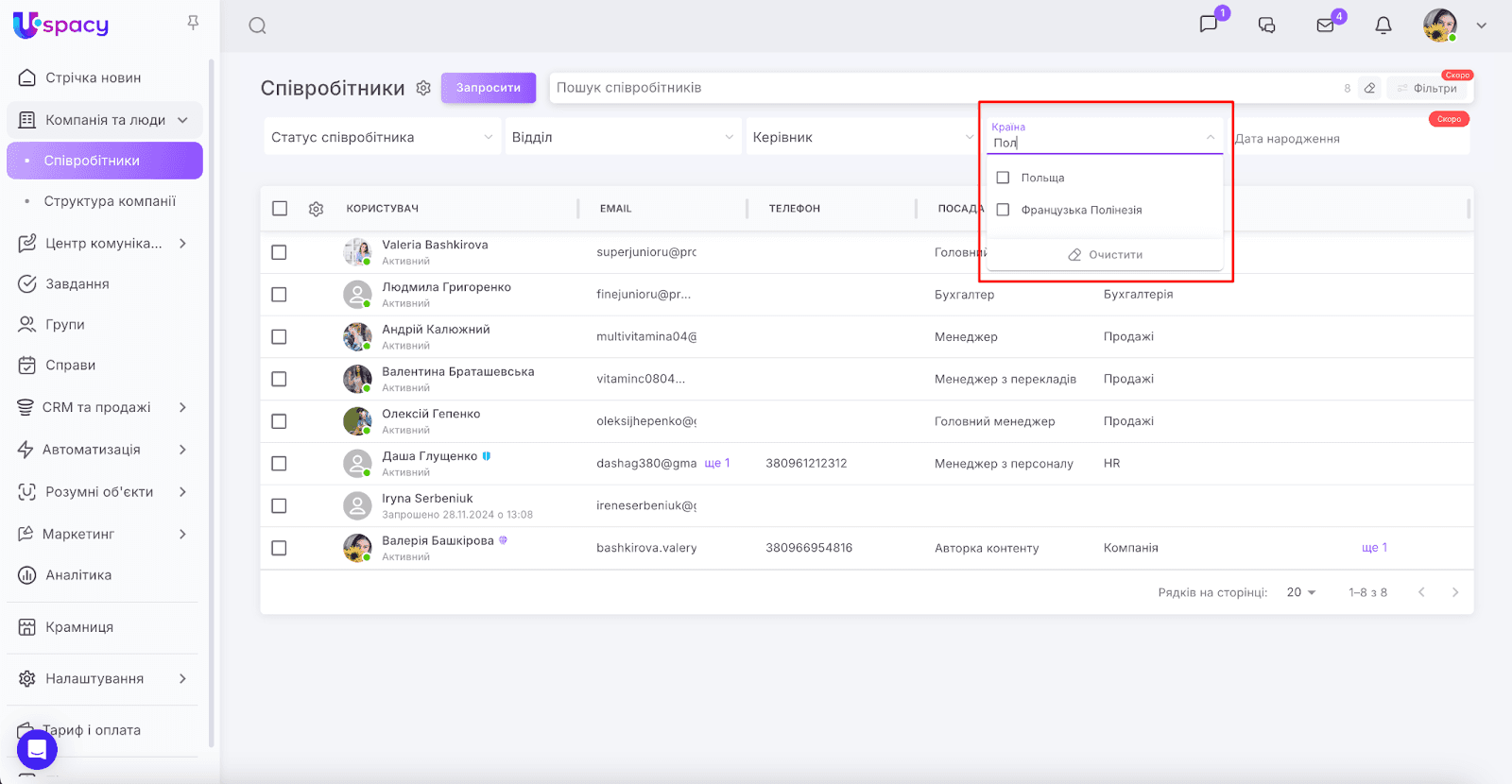
Task: Check the Французька Полінезія option
Action: point(1004,210)
